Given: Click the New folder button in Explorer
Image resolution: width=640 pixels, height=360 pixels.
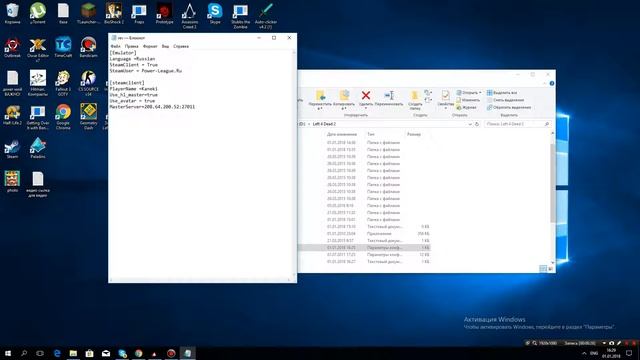Looking at the screenshot, I should click(415, 100).
